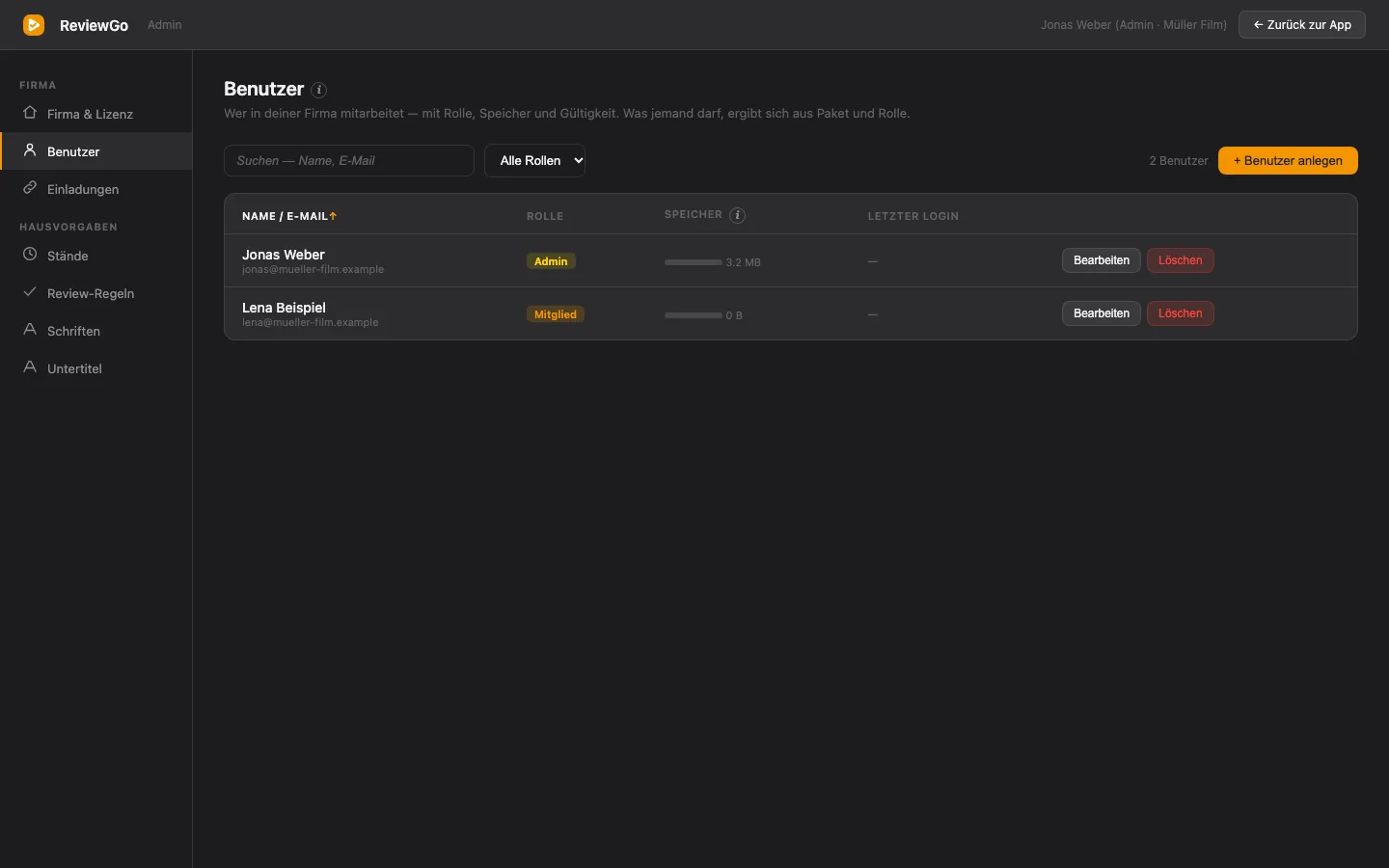Click the link icon beside Einladungen
Image resolution: width=1389 pixels, height=868 pixels.
(x=30, y=188)
